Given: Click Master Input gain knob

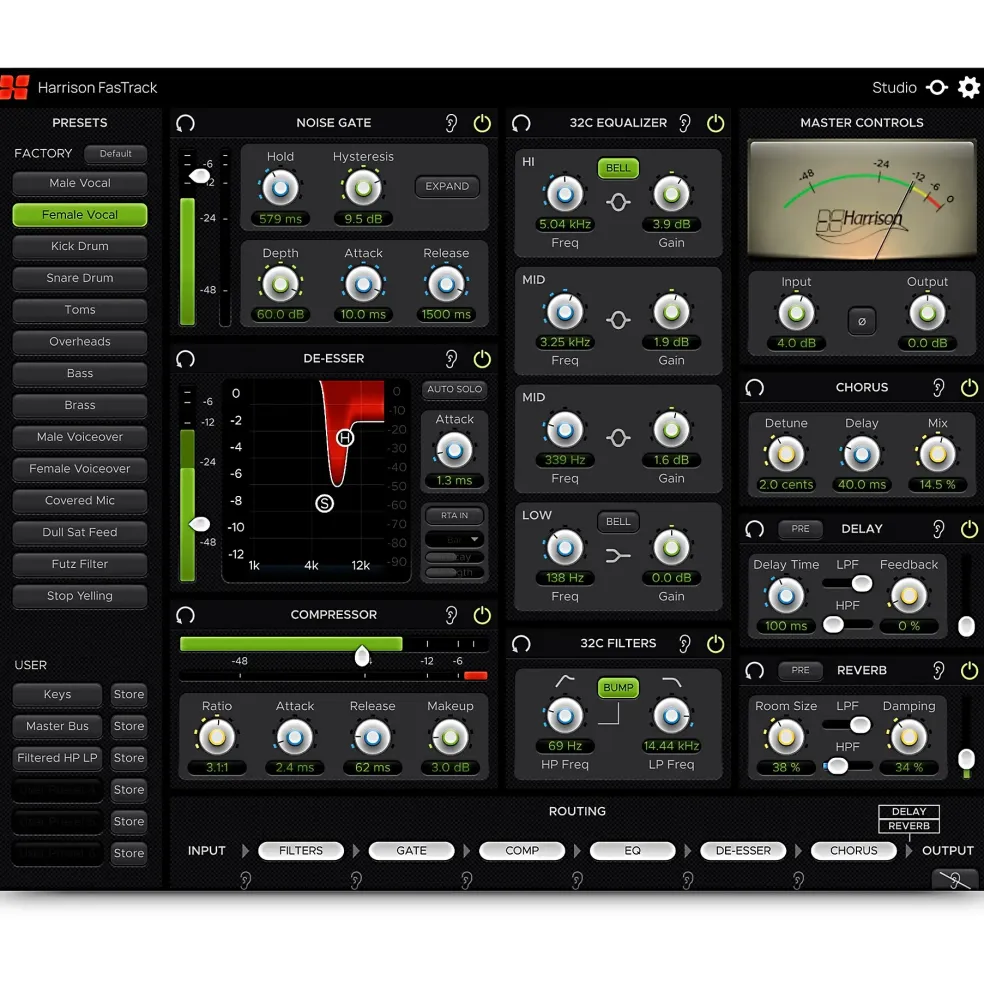Looking at the screenshot, I should coord(796,313).
